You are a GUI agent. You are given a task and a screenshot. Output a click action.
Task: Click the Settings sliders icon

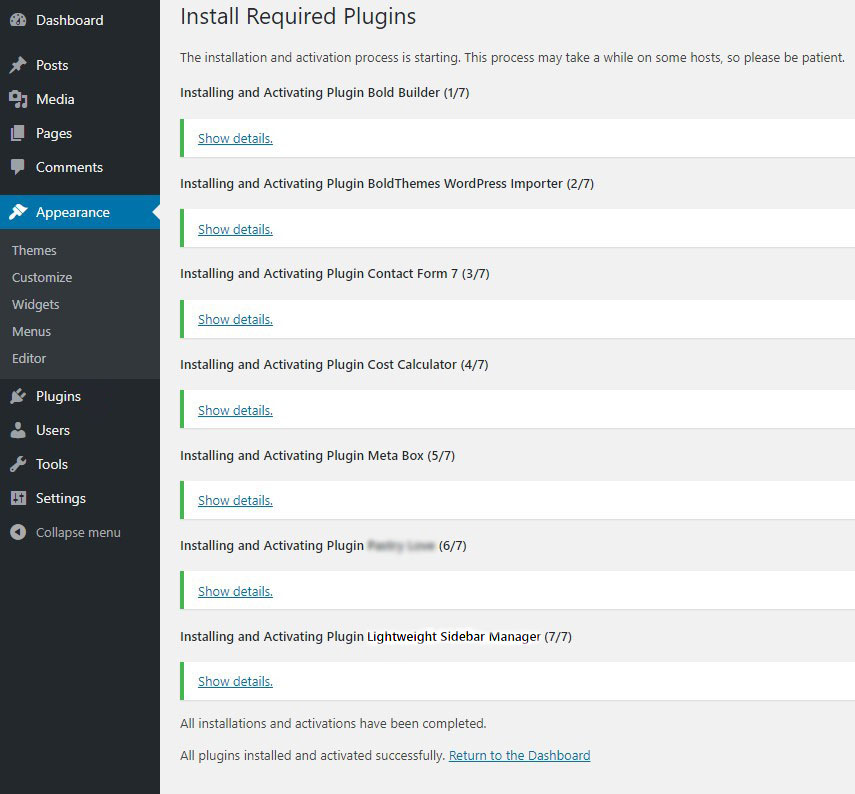coord(18,498)
